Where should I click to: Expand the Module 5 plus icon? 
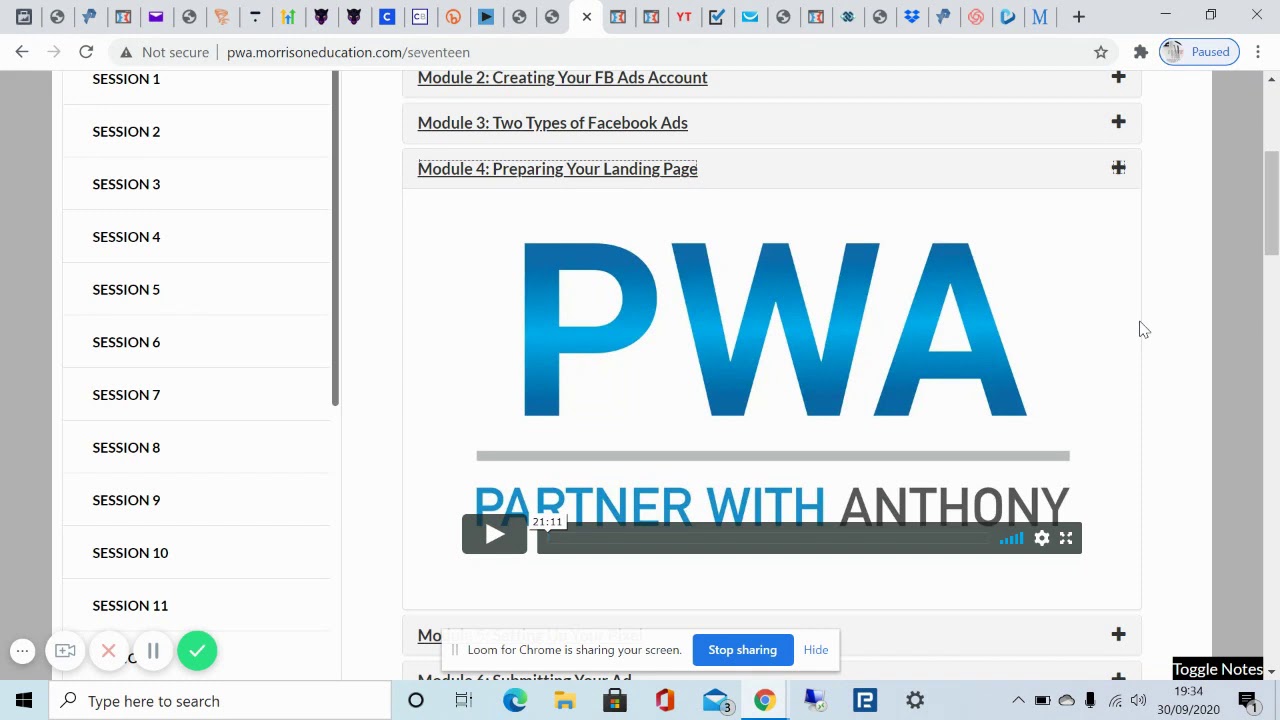(1118, 634)
